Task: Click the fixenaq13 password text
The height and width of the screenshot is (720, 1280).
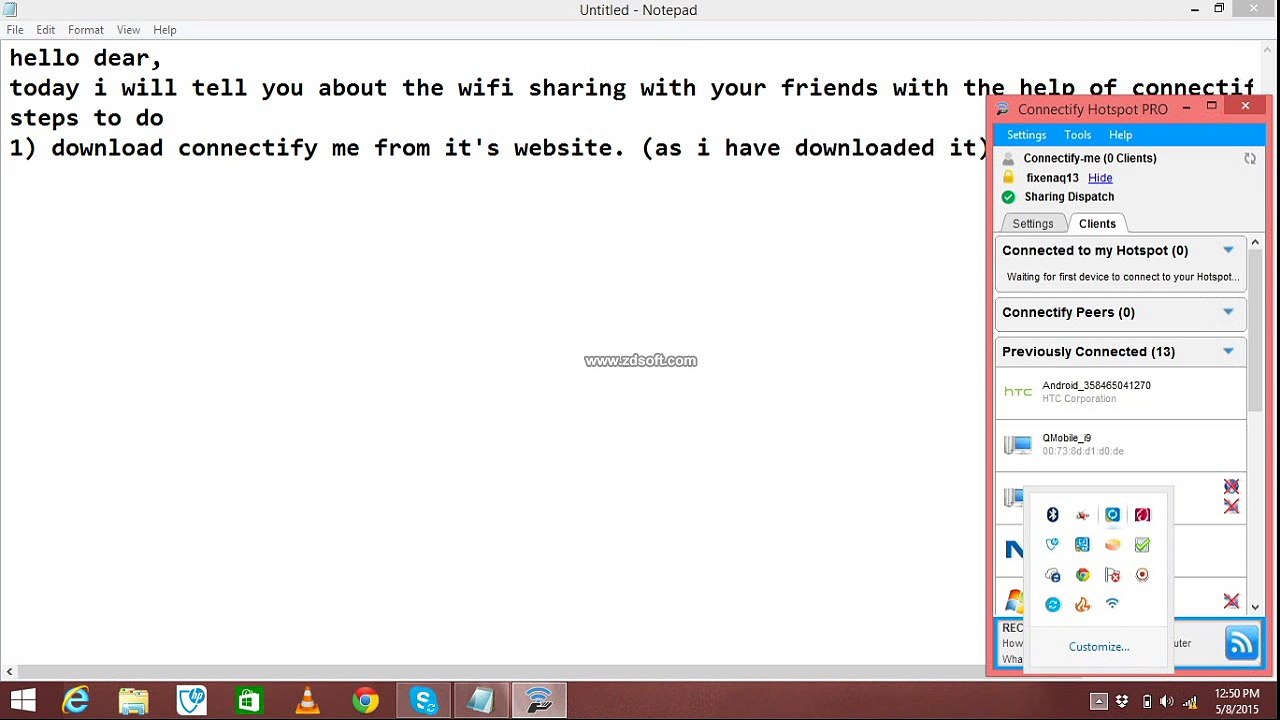Action: click(x=1052, y=178)
